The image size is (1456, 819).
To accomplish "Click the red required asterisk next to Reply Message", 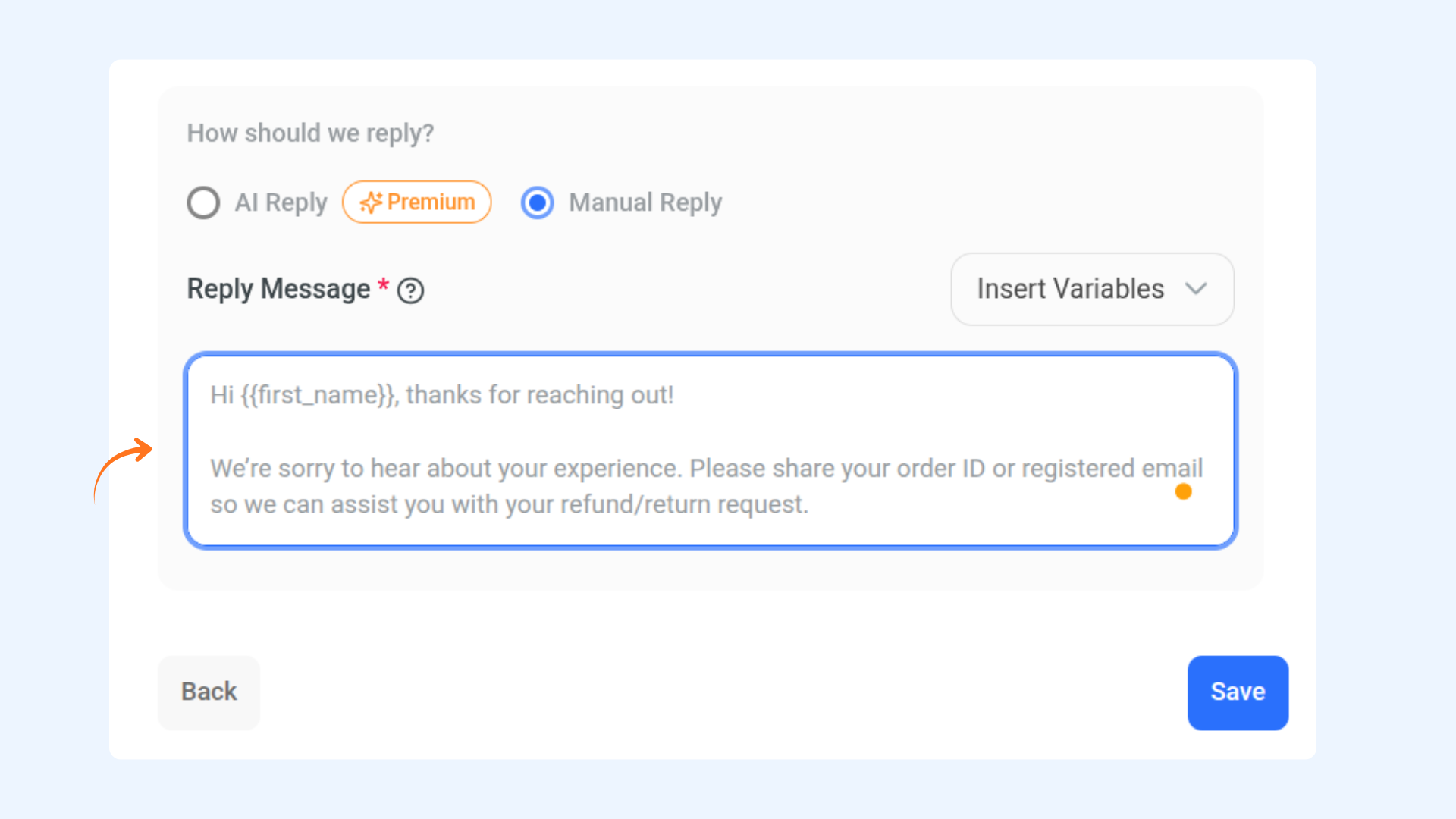I will 384,285.
